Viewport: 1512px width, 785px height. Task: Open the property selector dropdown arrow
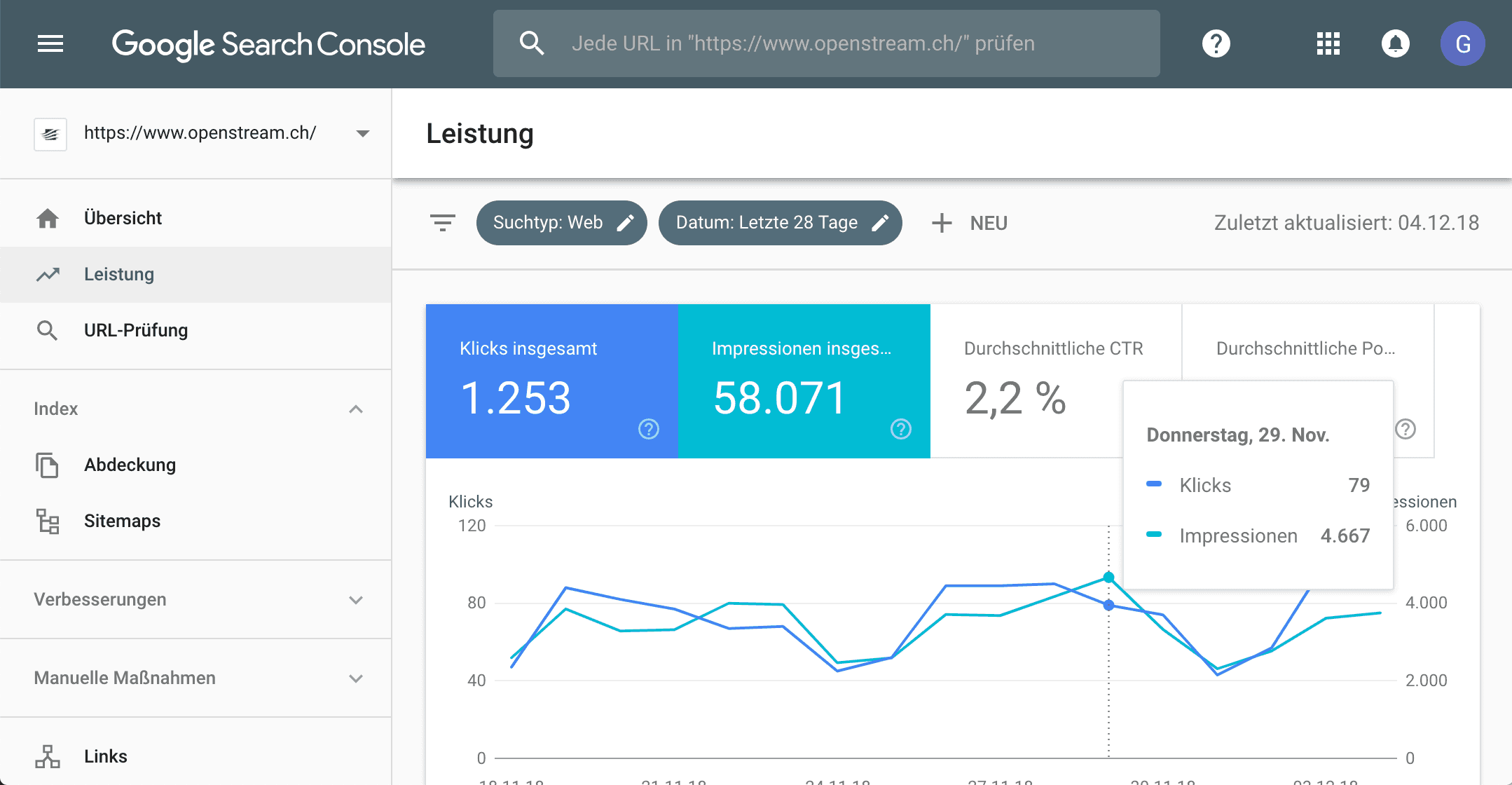[363, 133]
